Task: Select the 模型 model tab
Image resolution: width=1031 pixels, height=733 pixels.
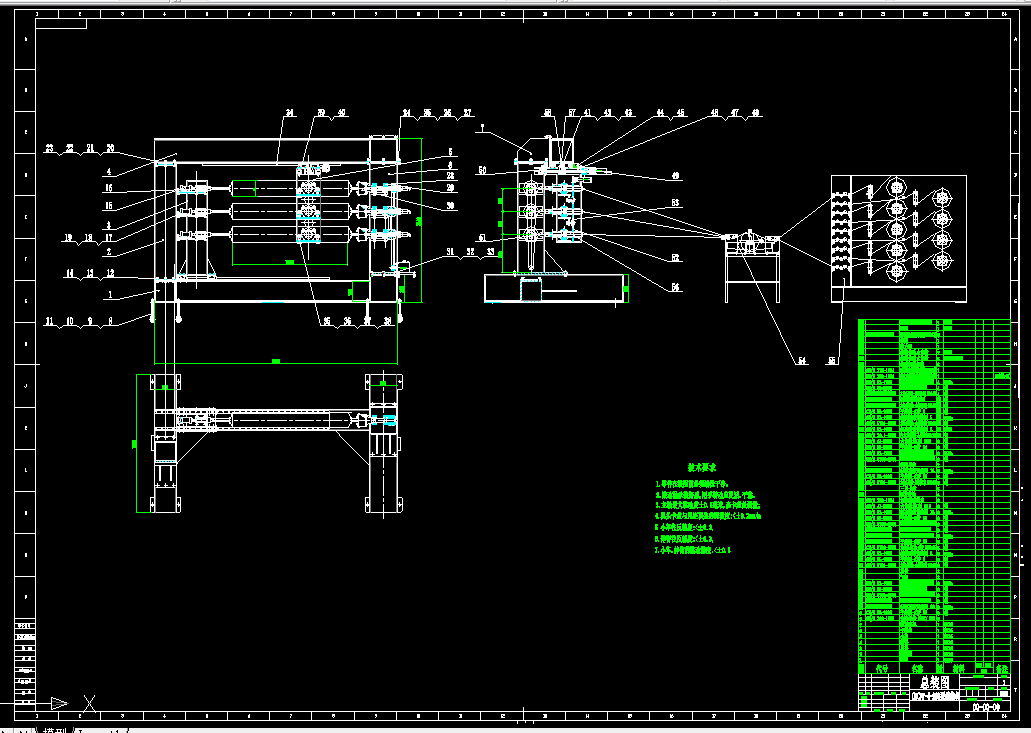Action: pyautogui.click(x=55, y=730)
